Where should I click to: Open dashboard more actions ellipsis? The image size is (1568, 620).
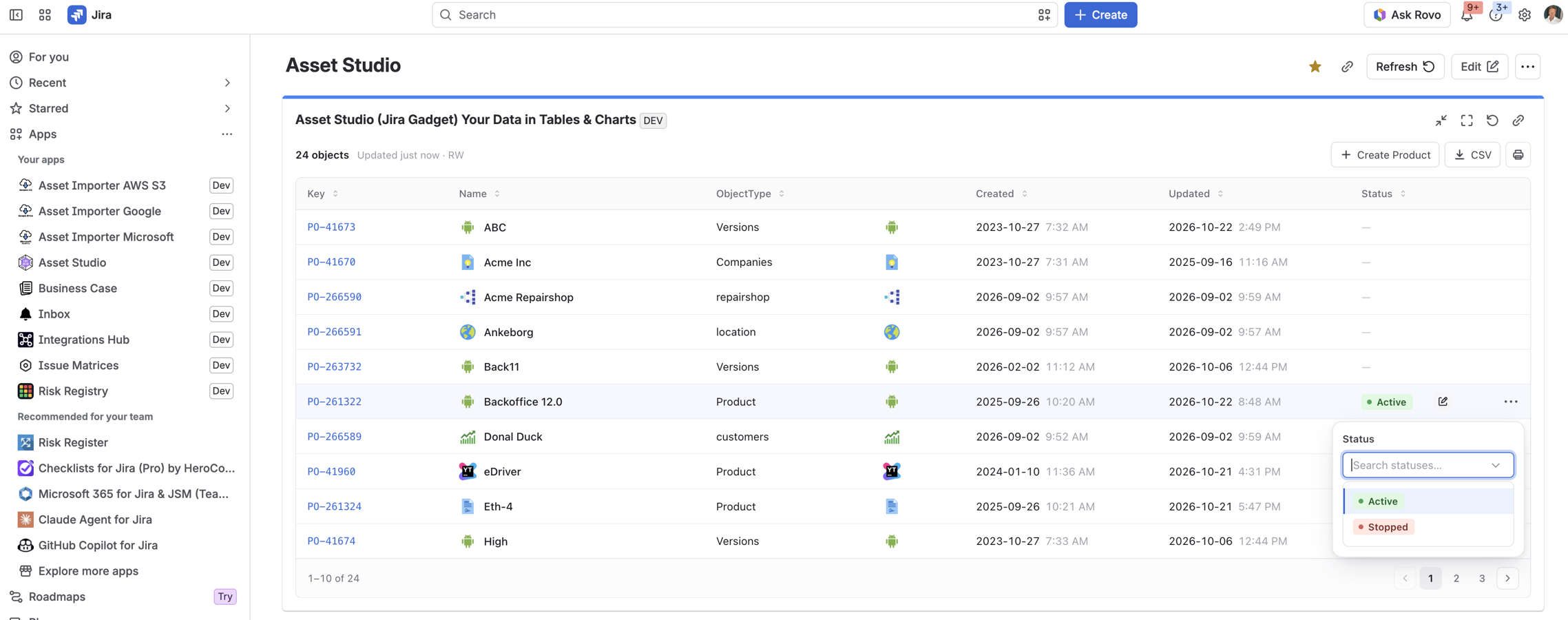[x=1527, y=67]
